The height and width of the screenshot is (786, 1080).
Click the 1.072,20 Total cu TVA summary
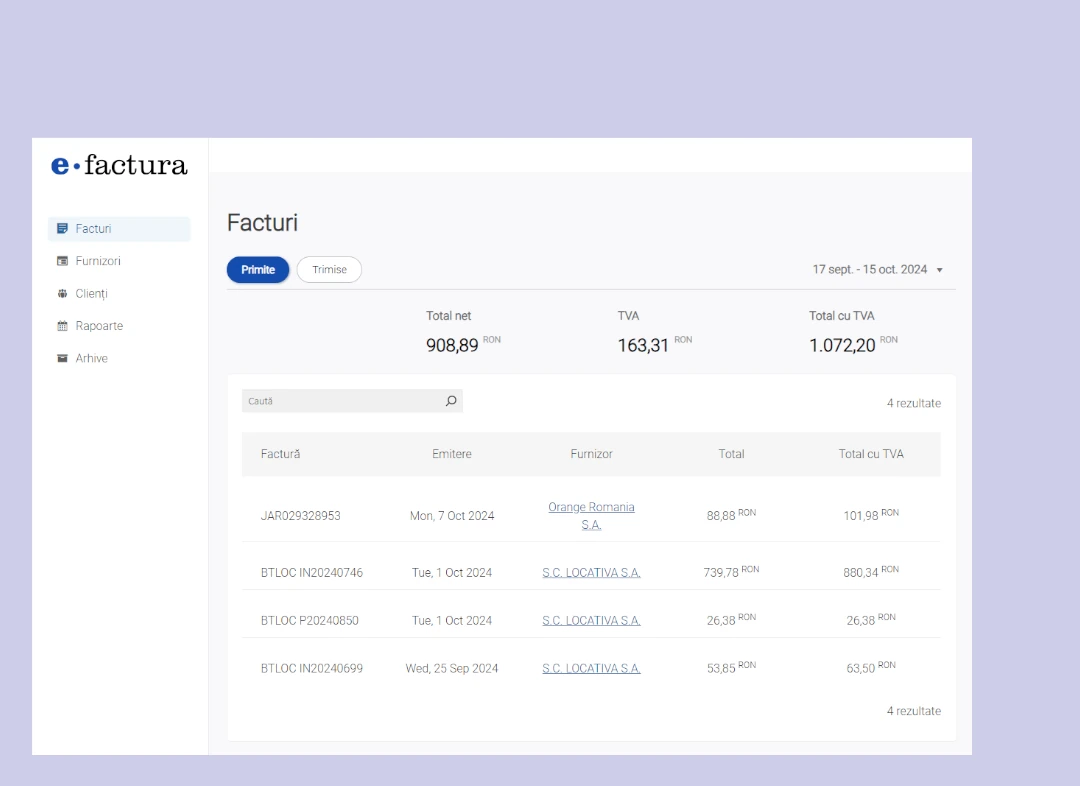tap(853, 344)
